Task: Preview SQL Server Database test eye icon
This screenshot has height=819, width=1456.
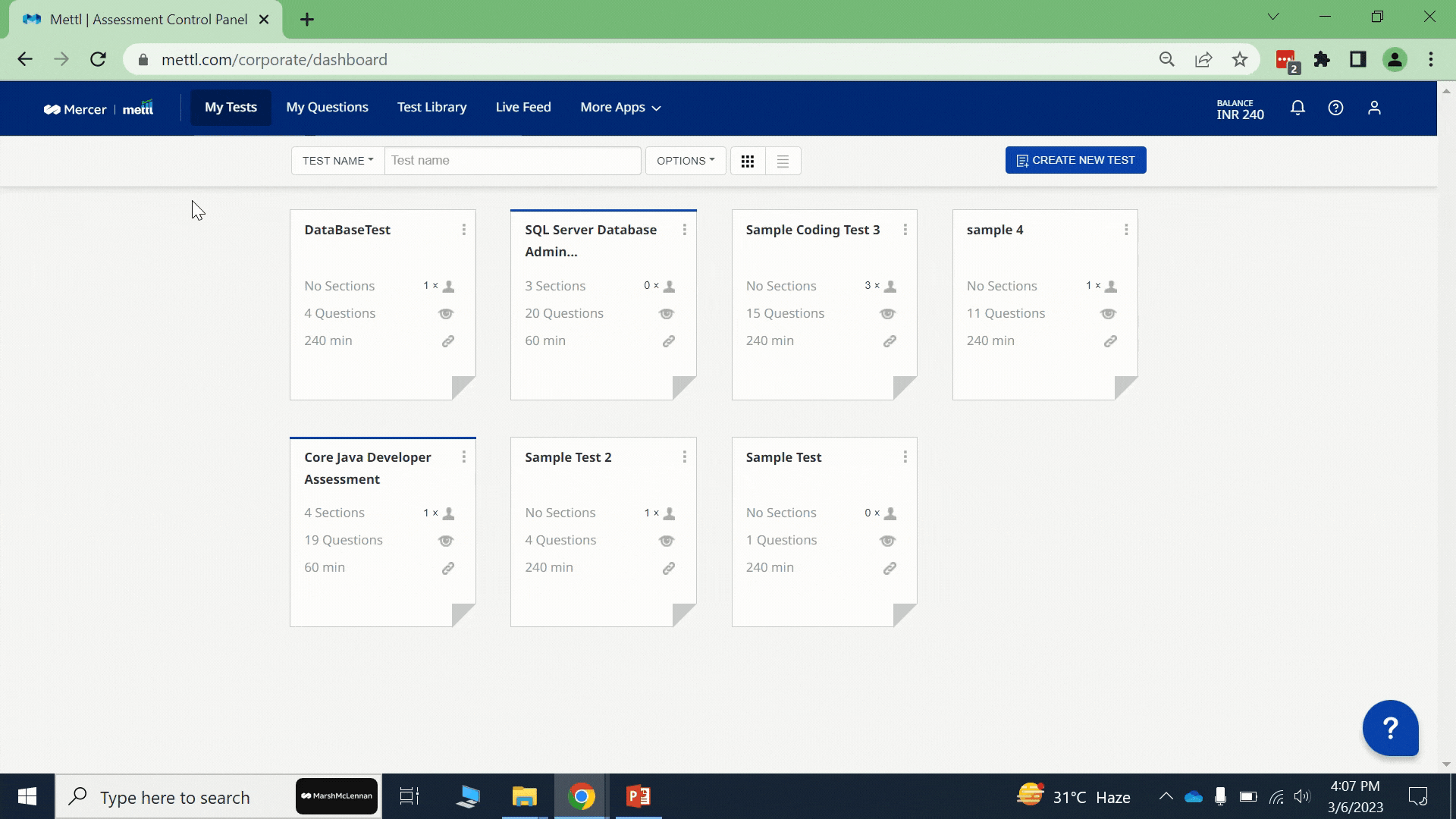Action: click(667, 313)
